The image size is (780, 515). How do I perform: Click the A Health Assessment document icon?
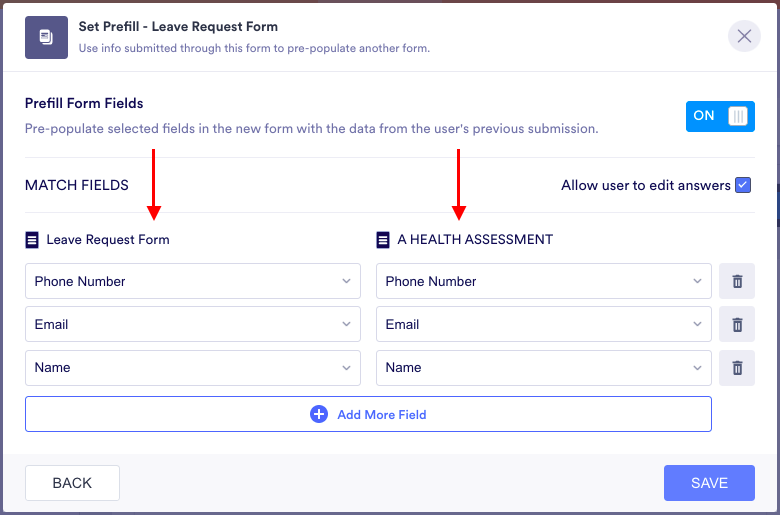coord(383,240)
